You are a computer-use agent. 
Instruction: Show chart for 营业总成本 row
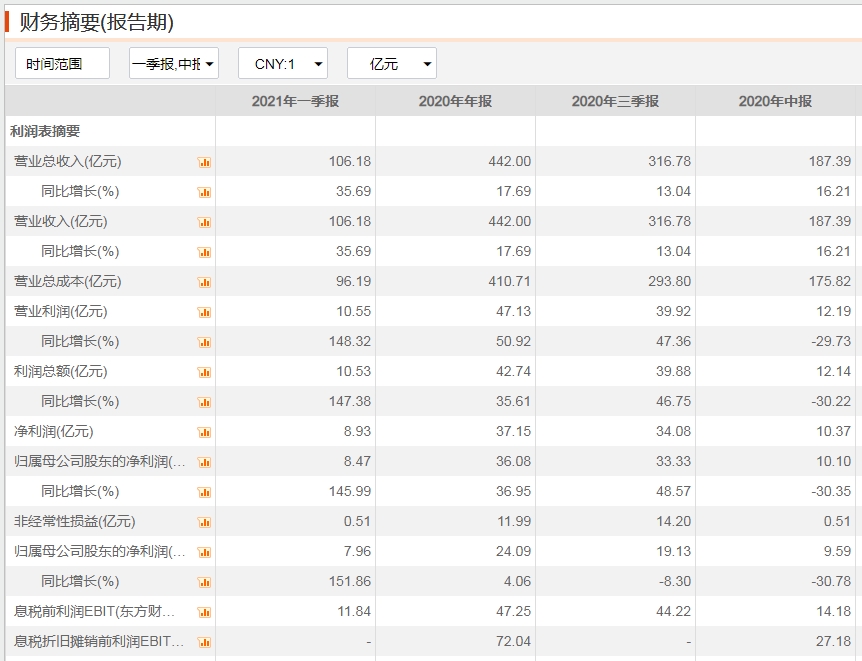click(204, 282)
